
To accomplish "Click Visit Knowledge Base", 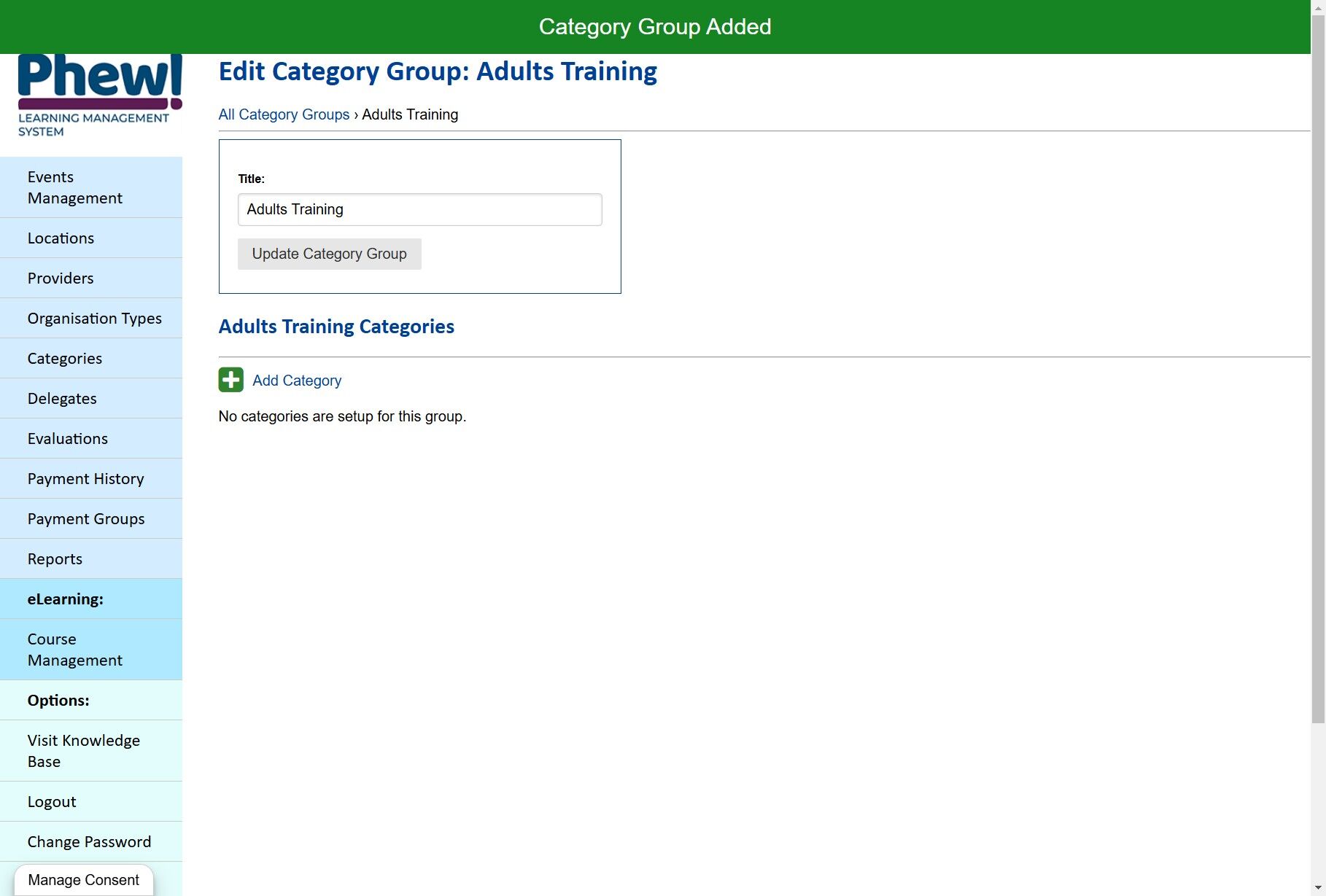I will (84, 751).
